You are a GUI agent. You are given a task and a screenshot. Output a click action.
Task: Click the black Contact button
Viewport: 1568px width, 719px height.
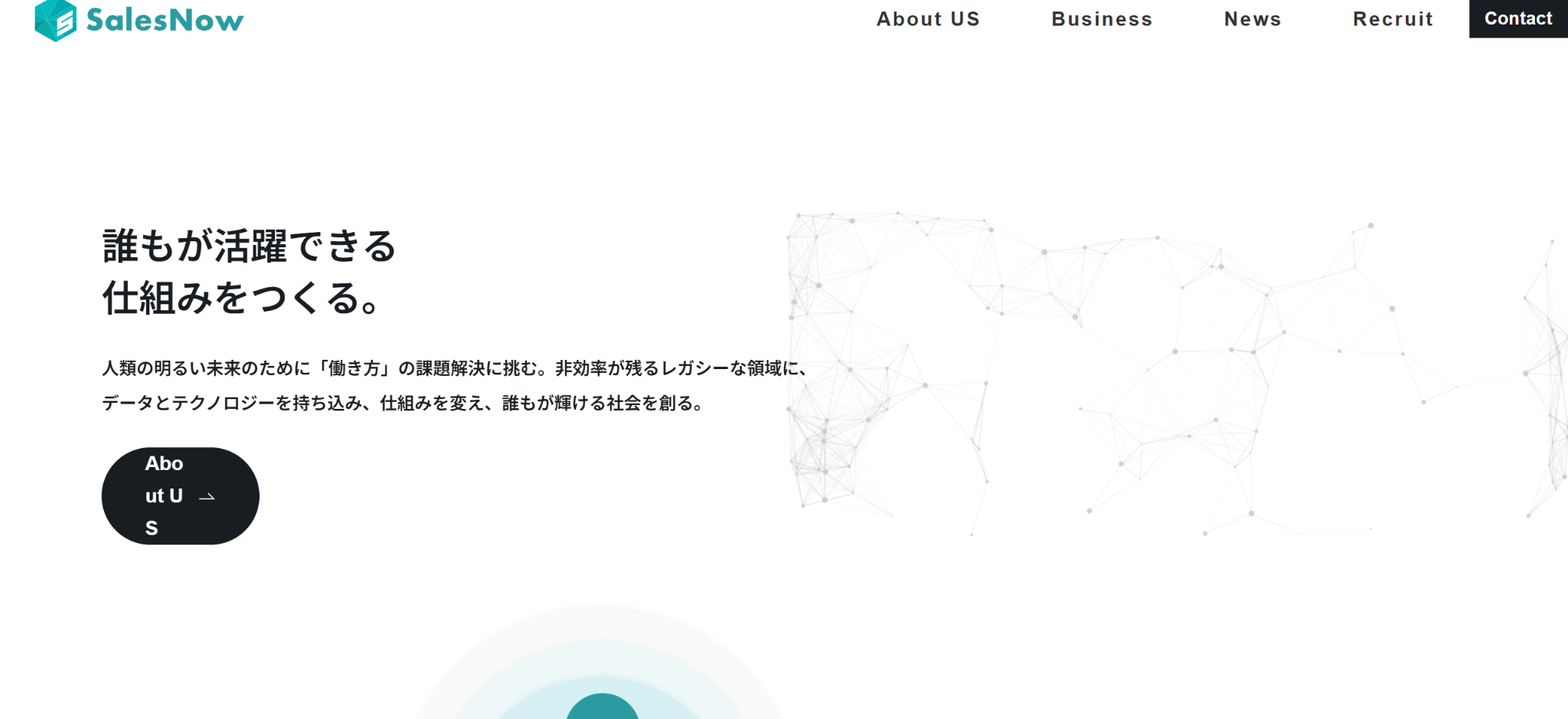click(x=1518, y=18)
